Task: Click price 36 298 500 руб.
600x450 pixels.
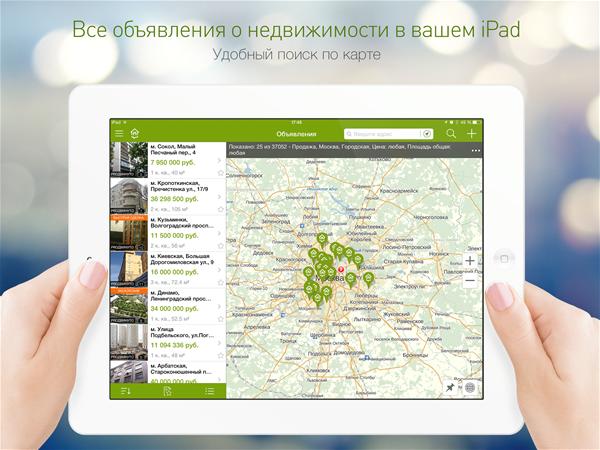Action: tap(174, 199)
